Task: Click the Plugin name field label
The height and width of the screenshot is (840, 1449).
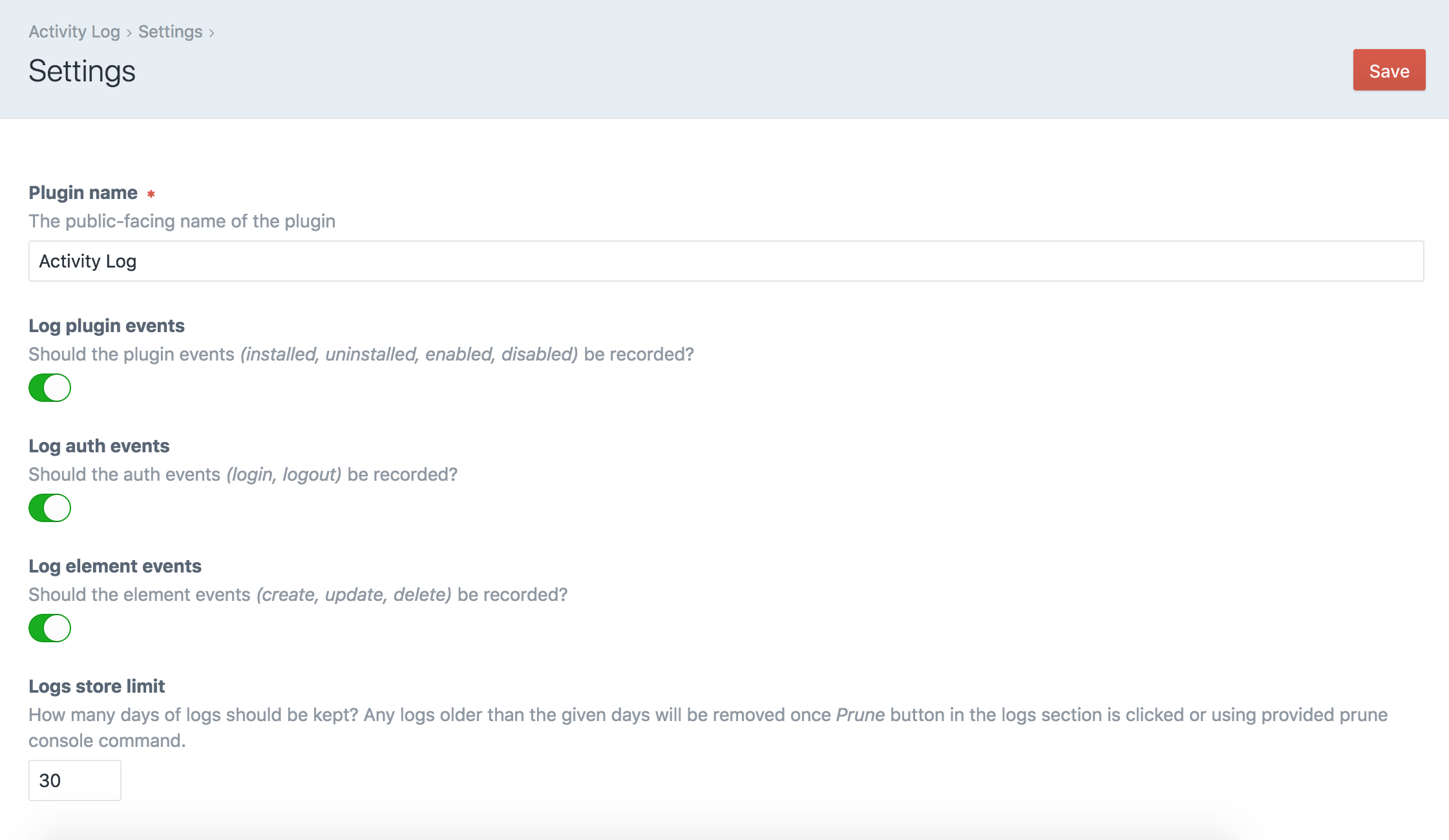Action: click(83, 193)
